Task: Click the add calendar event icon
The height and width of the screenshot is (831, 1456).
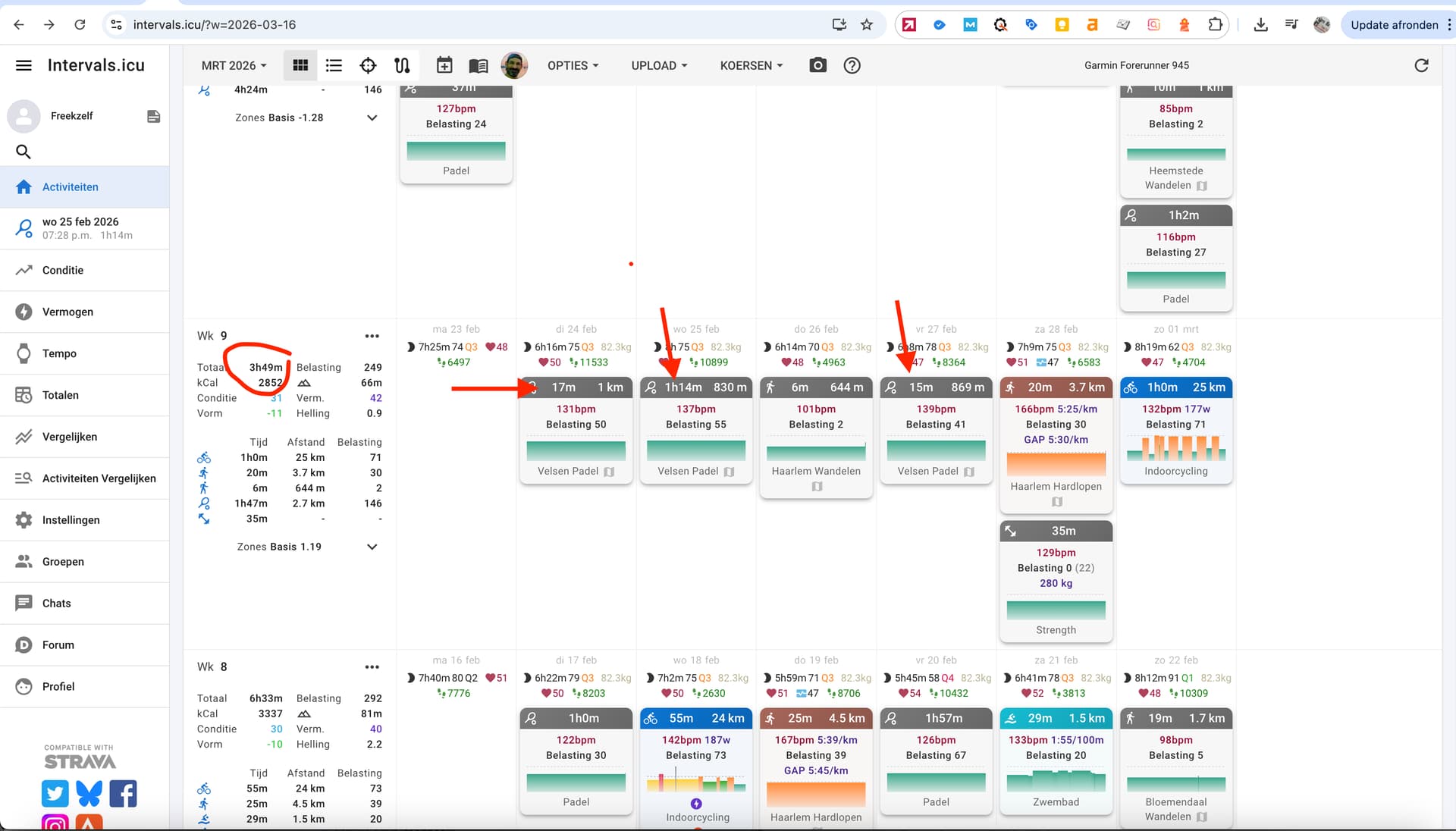Action: (x=444, y=65)
